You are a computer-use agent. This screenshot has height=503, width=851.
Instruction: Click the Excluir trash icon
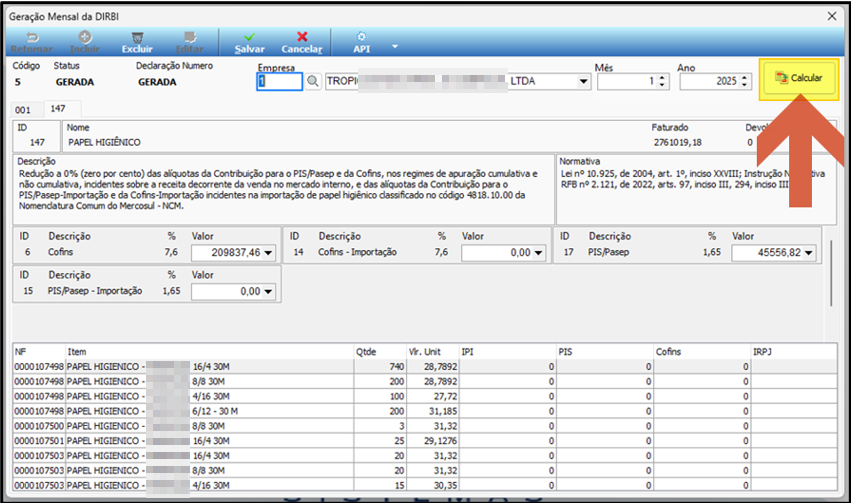pos(137,37)
